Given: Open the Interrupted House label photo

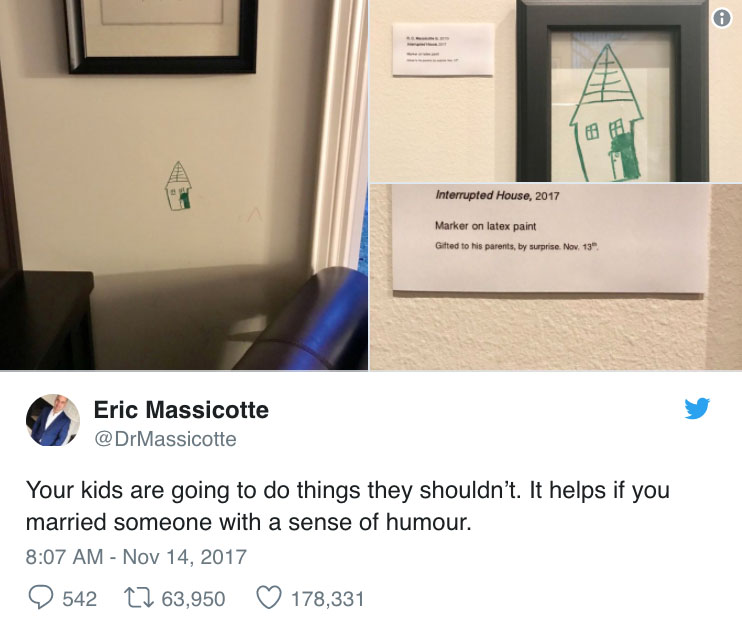Looking at the screenshot, I should click(556, 277).
